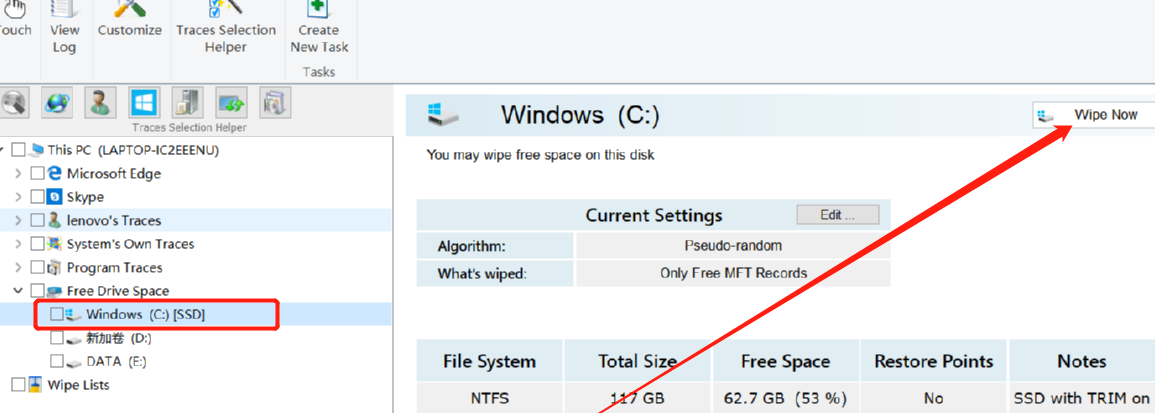
Task: Select the user person traces icon
Action: pos(99,103)
